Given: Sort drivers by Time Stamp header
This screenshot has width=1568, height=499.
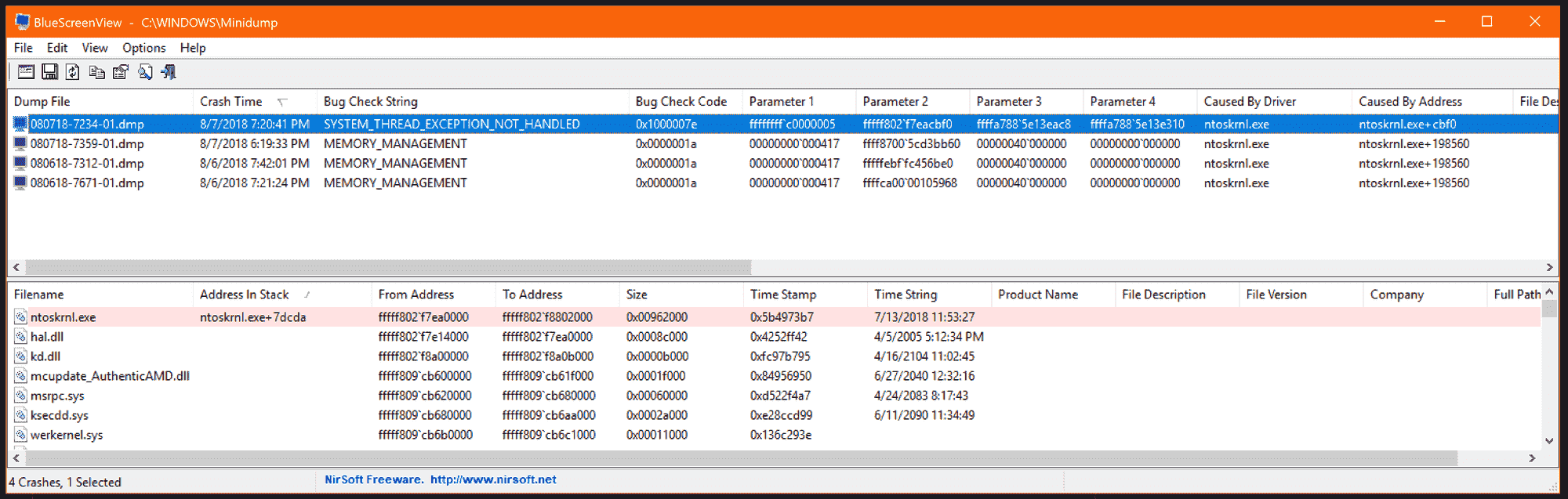Looking at the screenshot, I should 806,295.
